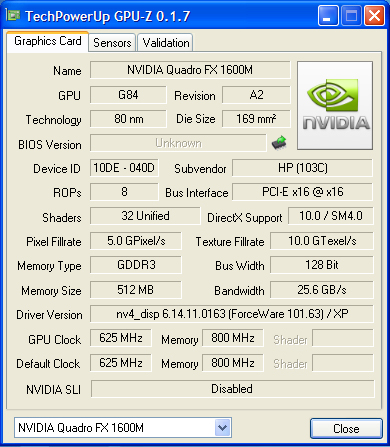Screen dimensions: 390x447
Task: Click the Unknown BIOS Version field
Action: [178, 143]
